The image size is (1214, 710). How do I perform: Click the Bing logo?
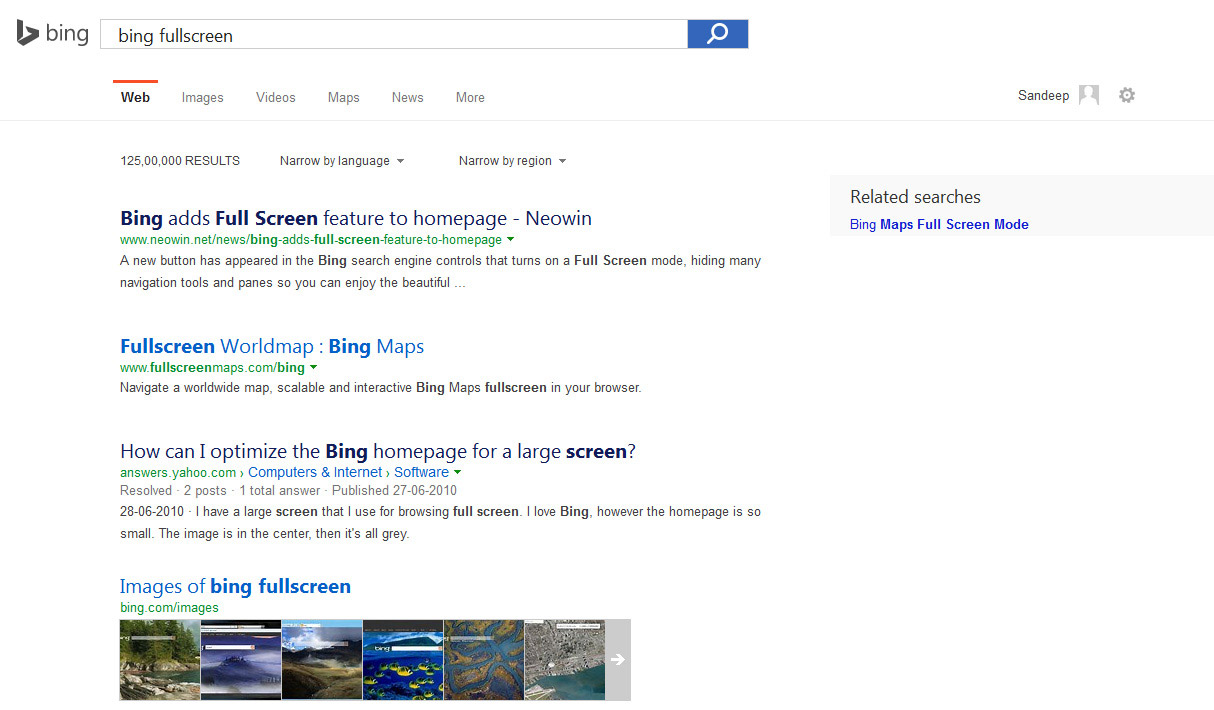click(x=52, y=33)
